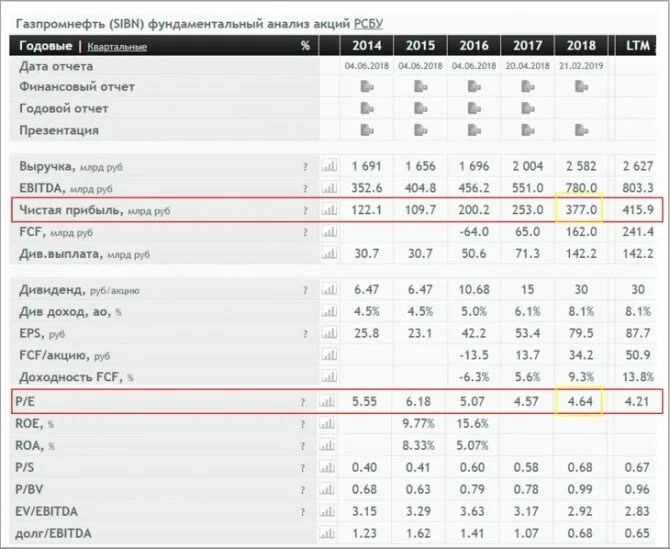Open 2017 Годовой отчет document icon
Viewport: 670px width, 549px height.
point(528,108)
